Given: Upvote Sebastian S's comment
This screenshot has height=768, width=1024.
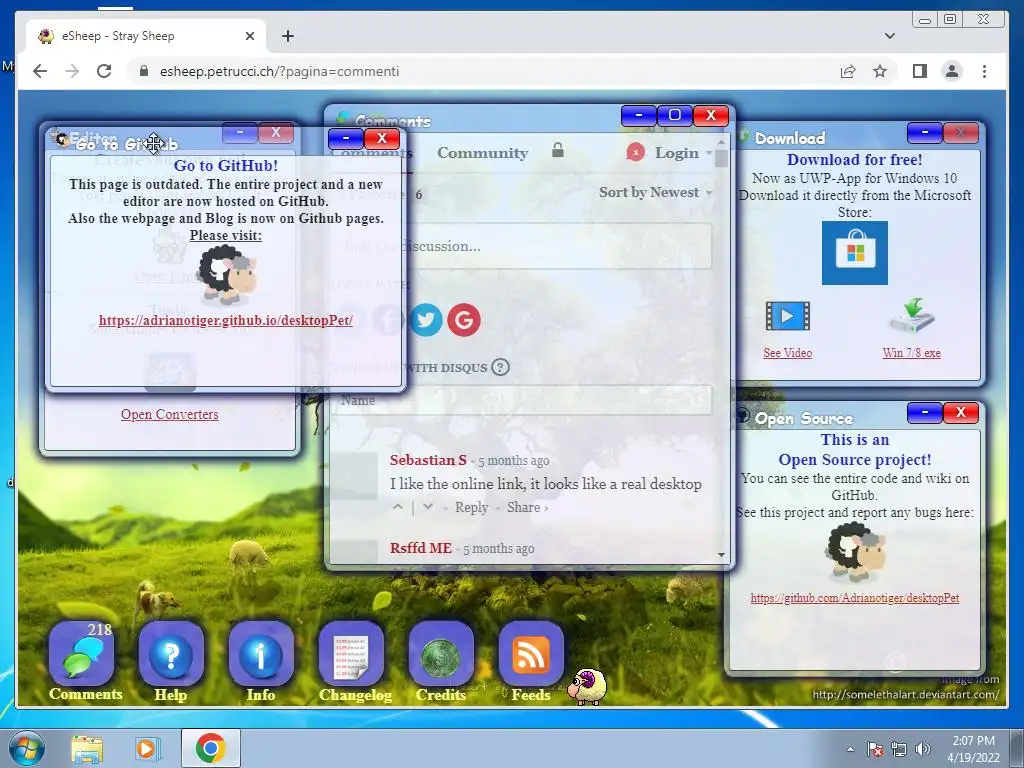Looking at the screenshot, I should click(398, 507).
